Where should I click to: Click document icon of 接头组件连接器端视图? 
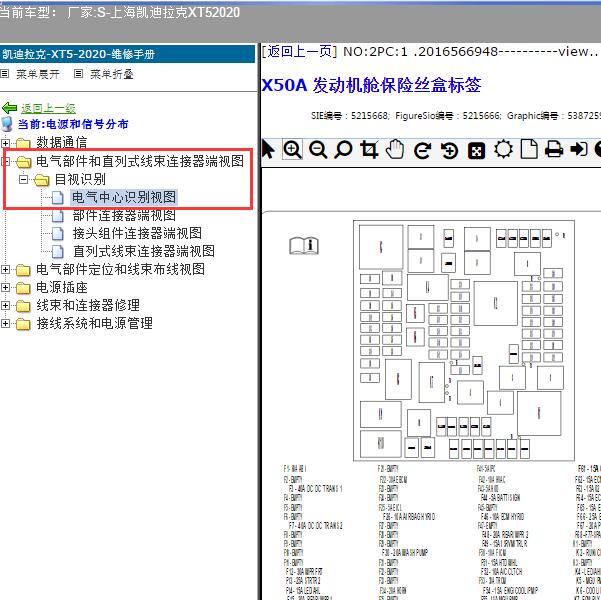tap(57, 233)
